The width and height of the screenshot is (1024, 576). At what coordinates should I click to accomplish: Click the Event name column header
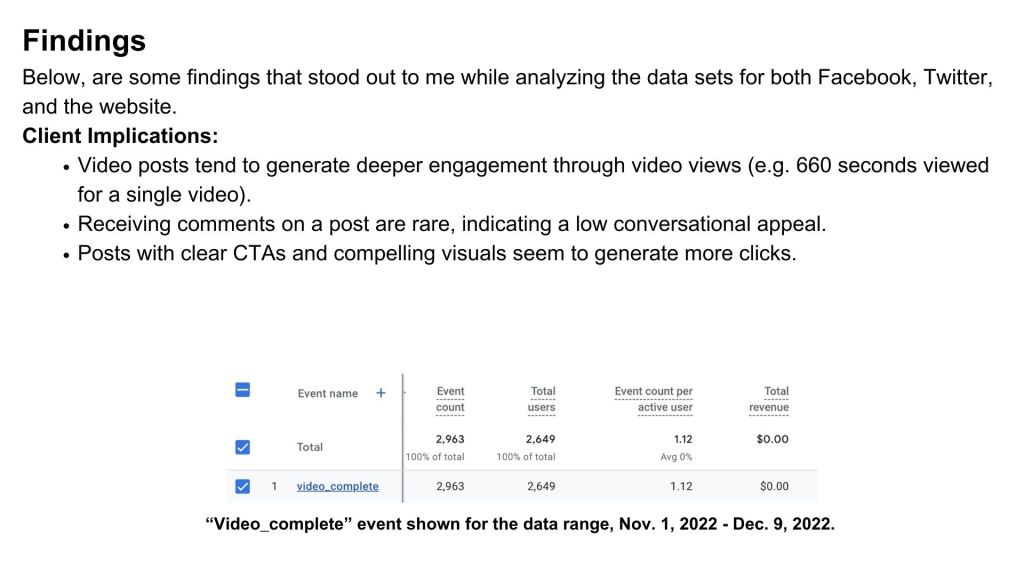[x=327, y=394]
